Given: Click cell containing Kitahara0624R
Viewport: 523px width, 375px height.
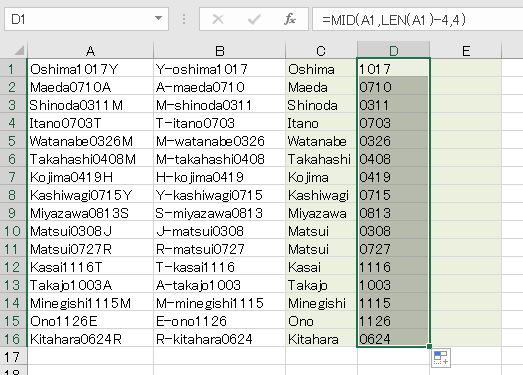Looking at the screenshot, I should click(90, 339).
